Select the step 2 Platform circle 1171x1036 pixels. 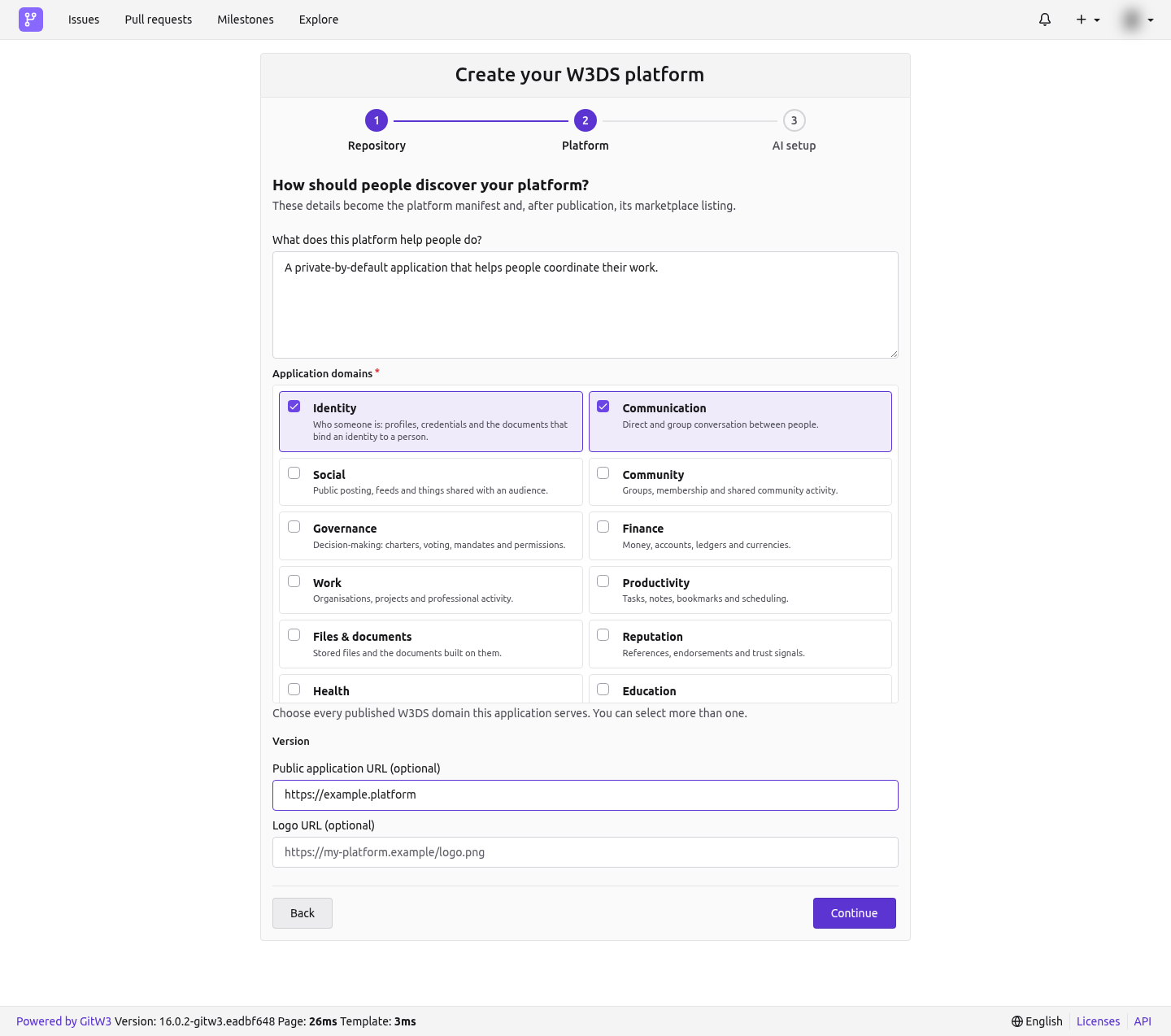(585, 120)
